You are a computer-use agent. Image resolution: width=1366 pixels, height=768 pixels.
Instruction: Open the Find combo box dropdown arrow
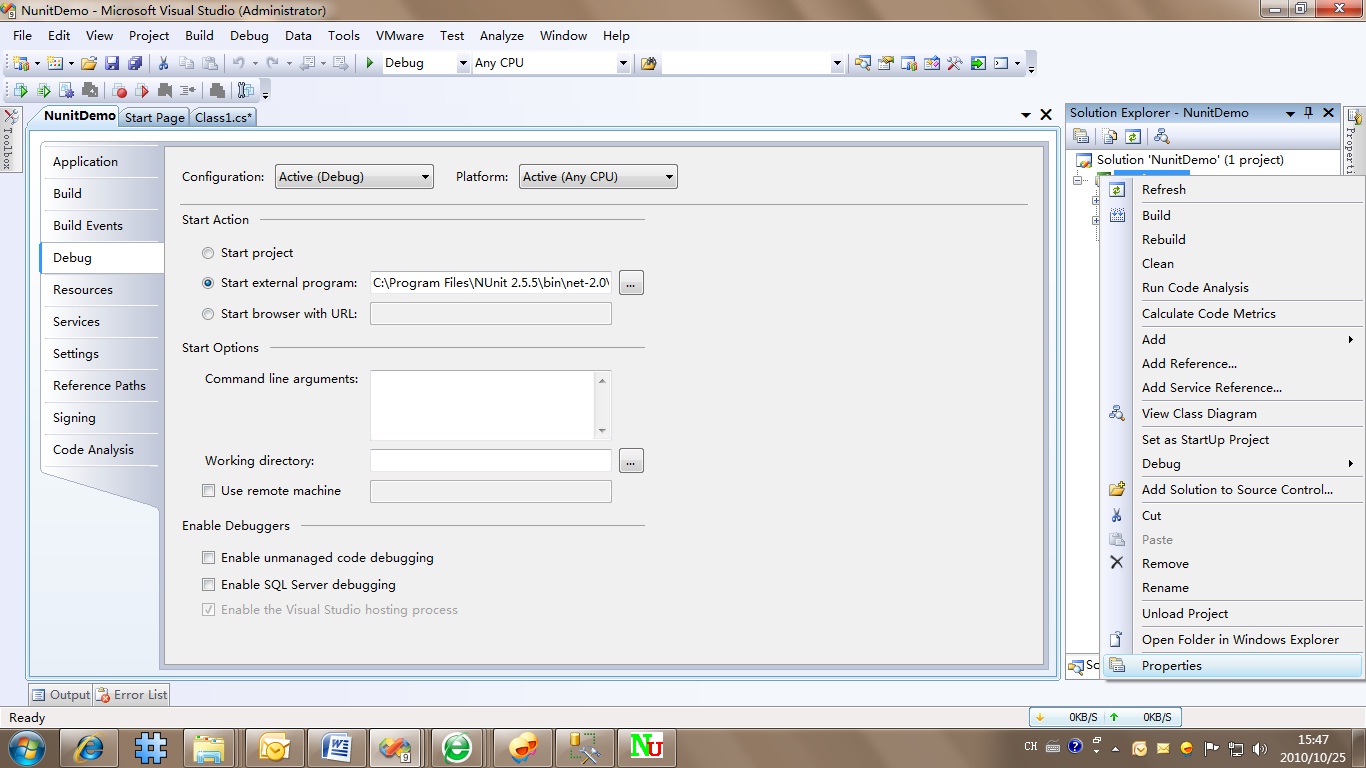click(838, 63)
